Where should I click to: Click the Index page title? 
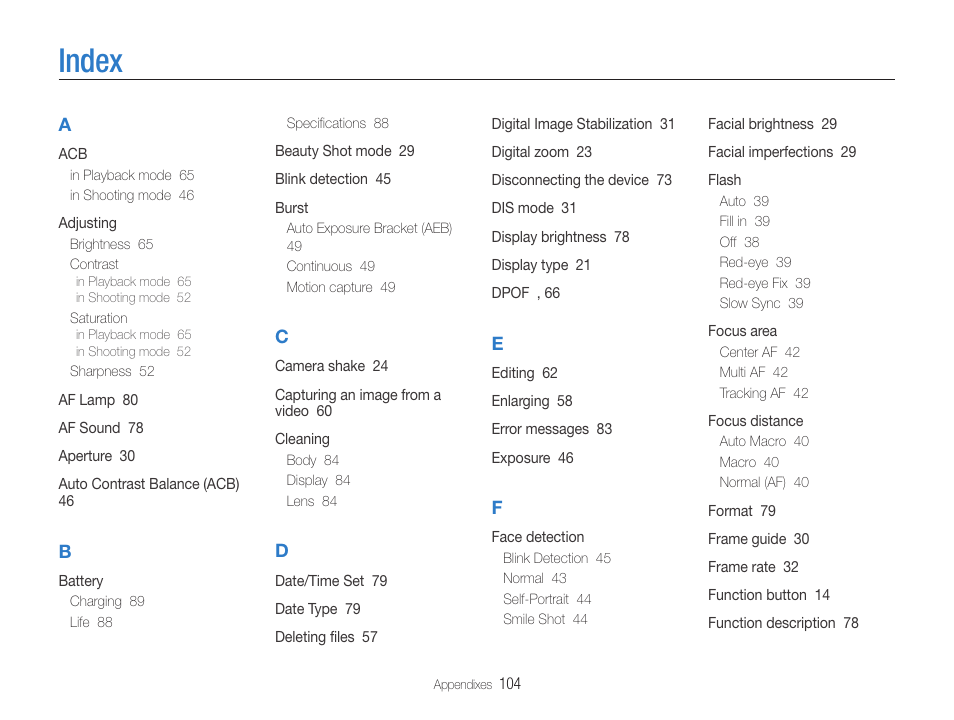[x=91, y=61]
